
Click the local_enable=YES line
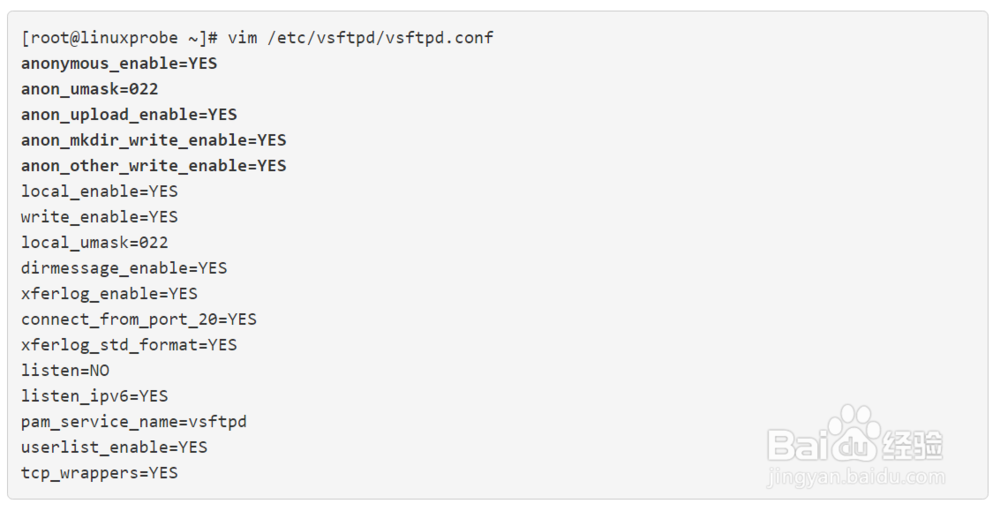(x=99, y=191)
